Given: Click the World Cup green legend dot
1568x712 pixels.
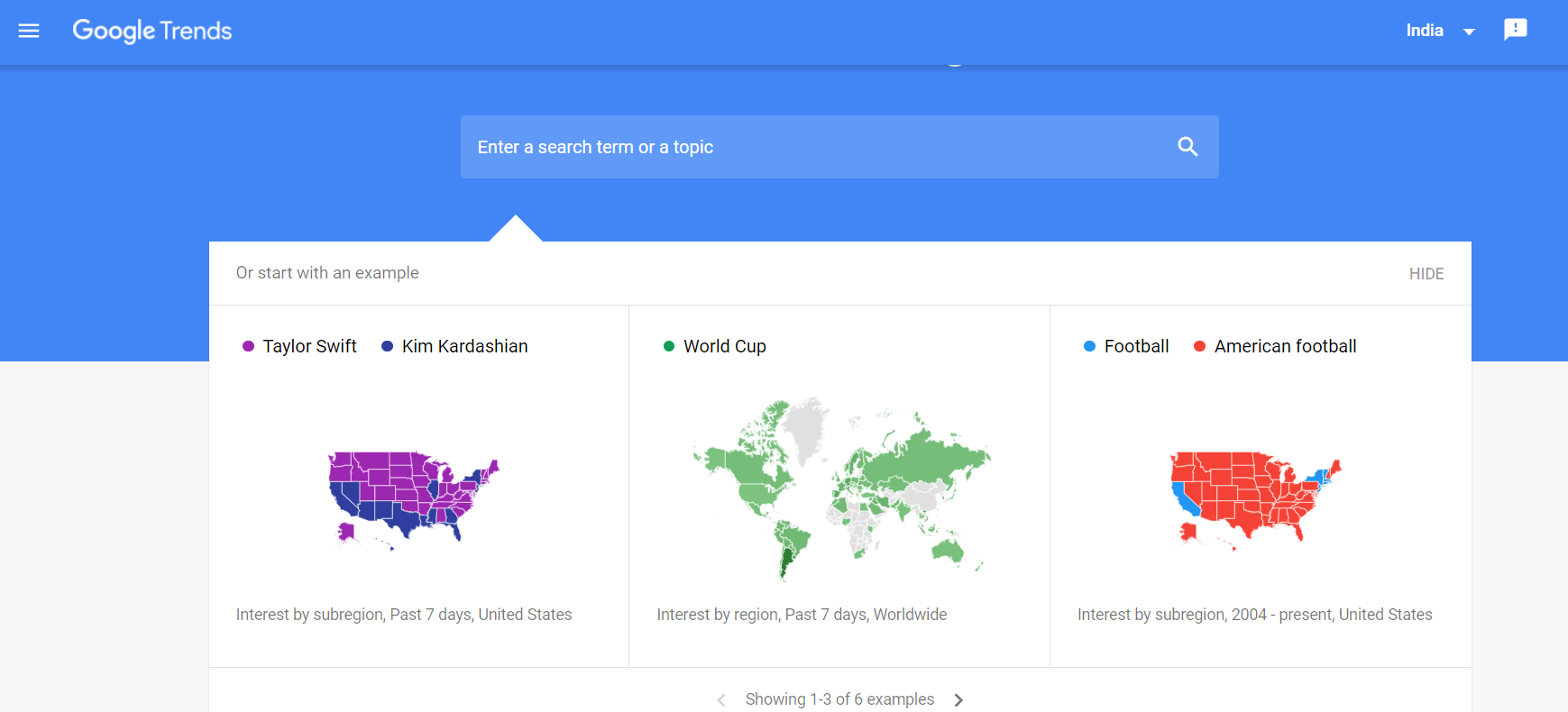Looking at the screenshot, I should coord(669,346).
